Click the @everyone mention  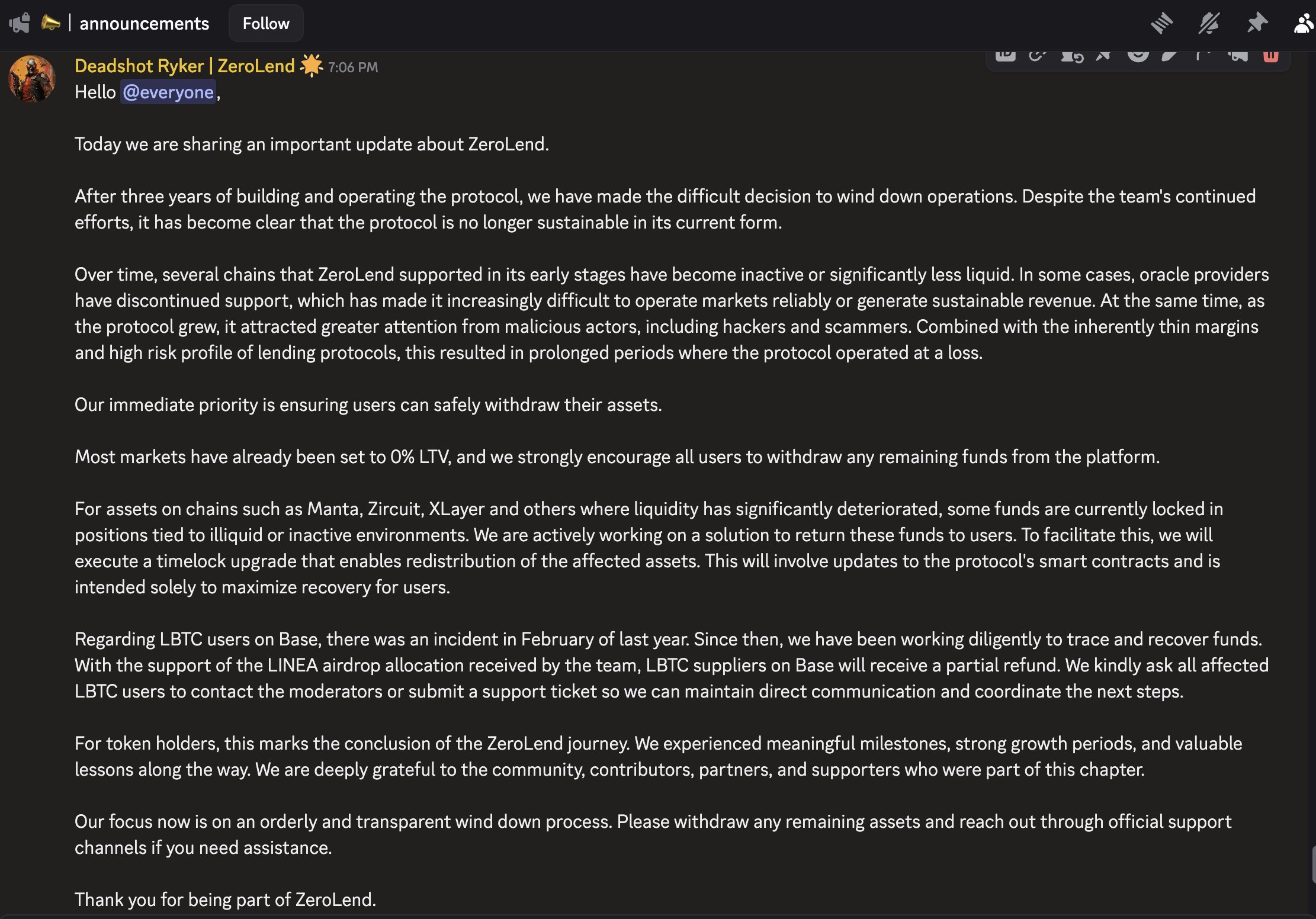[x=168, y=92]
